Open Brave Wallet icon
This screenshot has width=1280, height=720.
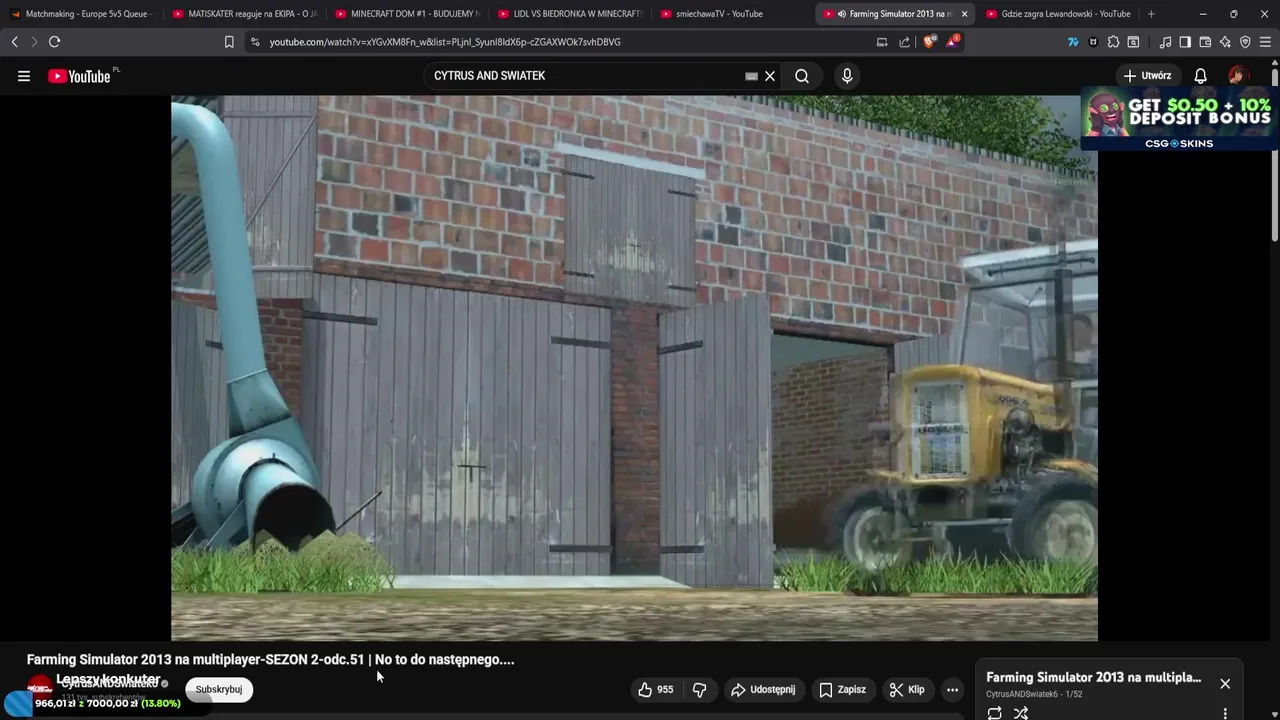pos(1205,42)
